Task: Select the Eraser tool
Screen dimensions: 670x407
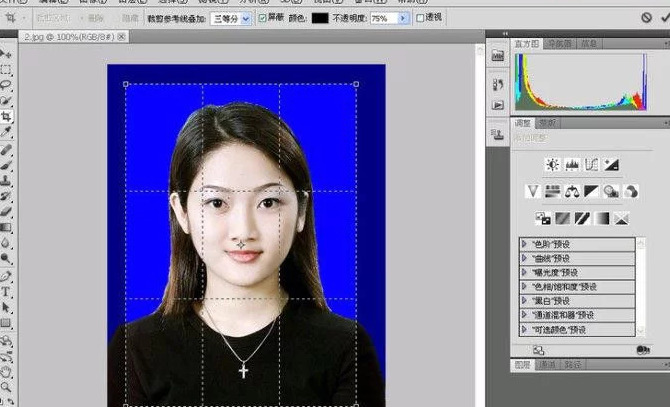Action: pyautogui.click(x=6, y=211)
